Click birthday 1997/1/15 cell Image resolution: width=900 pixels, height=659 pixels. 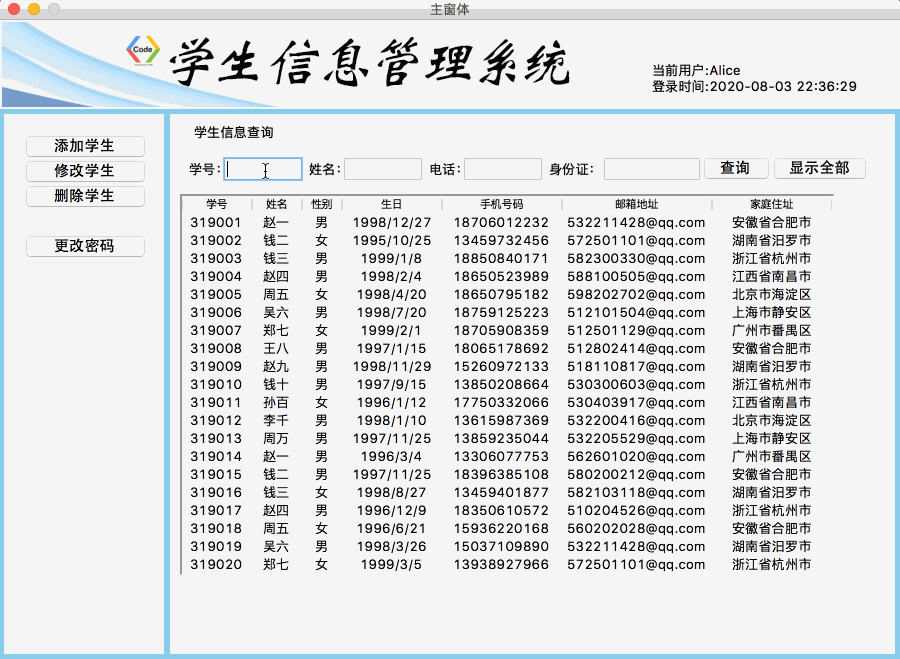pyautogui.click(x=391, y=348)
